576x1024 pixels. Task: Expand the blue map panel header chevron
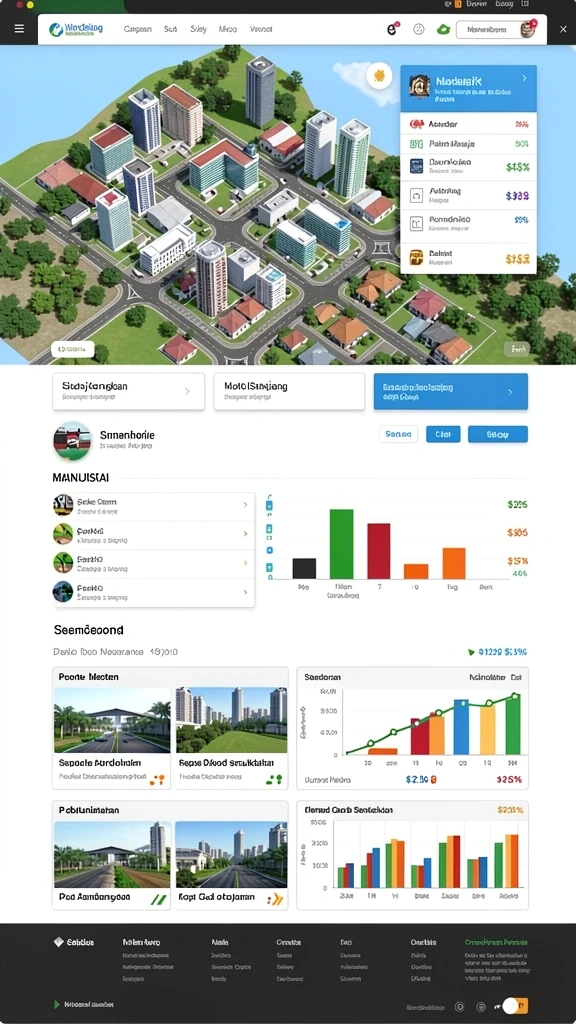[x=524, y=78]
